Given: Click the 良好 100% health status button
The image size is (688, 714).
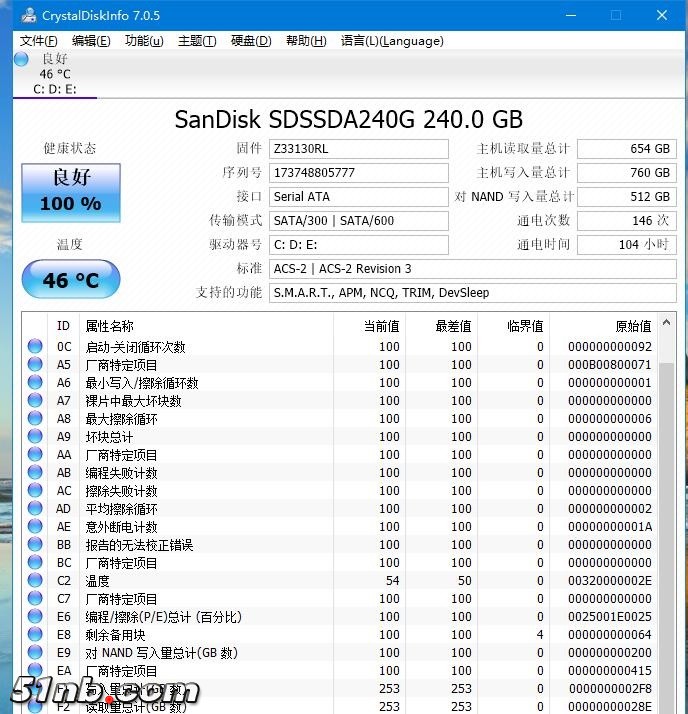Looking at the screenshot, I should [x=70, y=192].
